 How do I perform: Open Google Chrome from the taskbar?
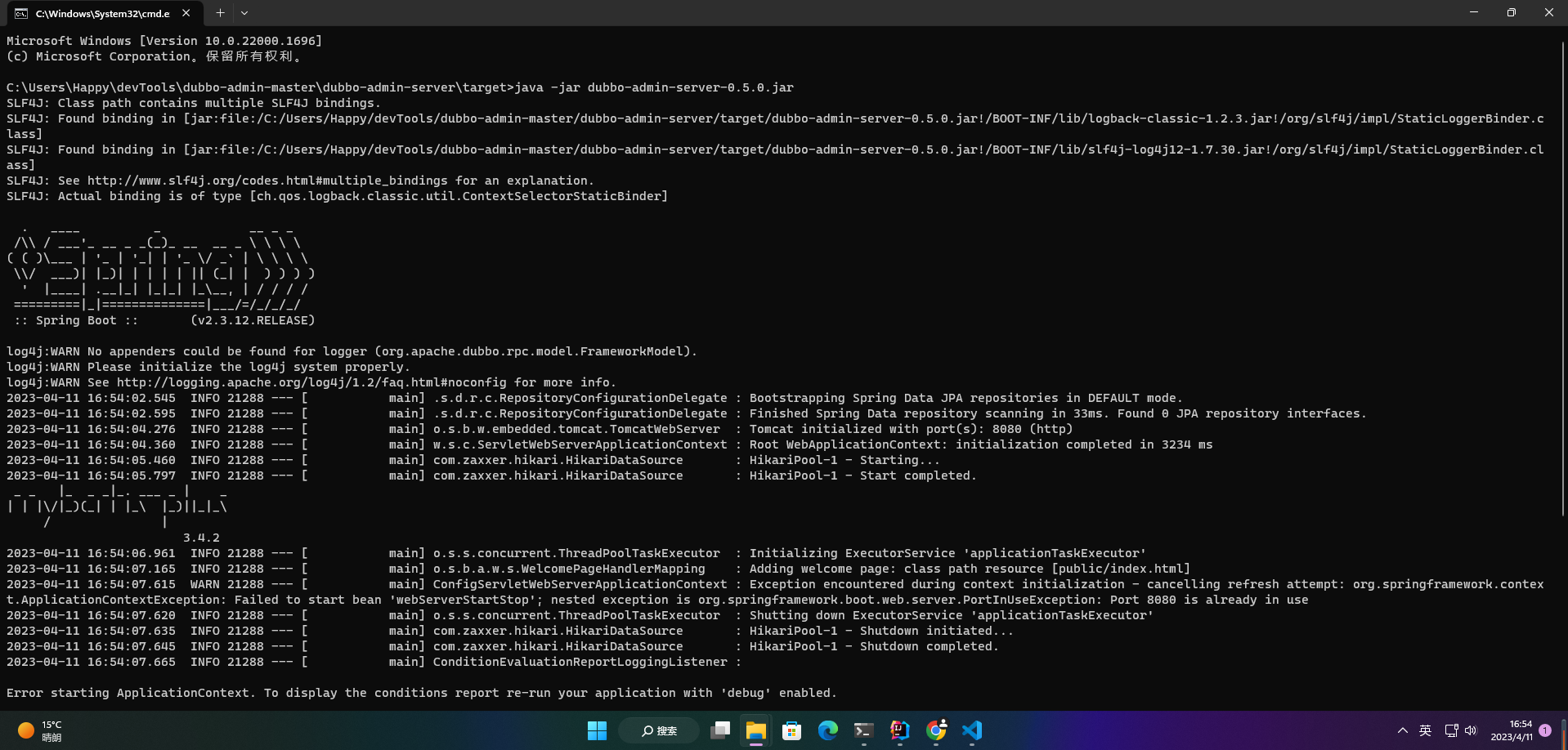coord(936,730)
